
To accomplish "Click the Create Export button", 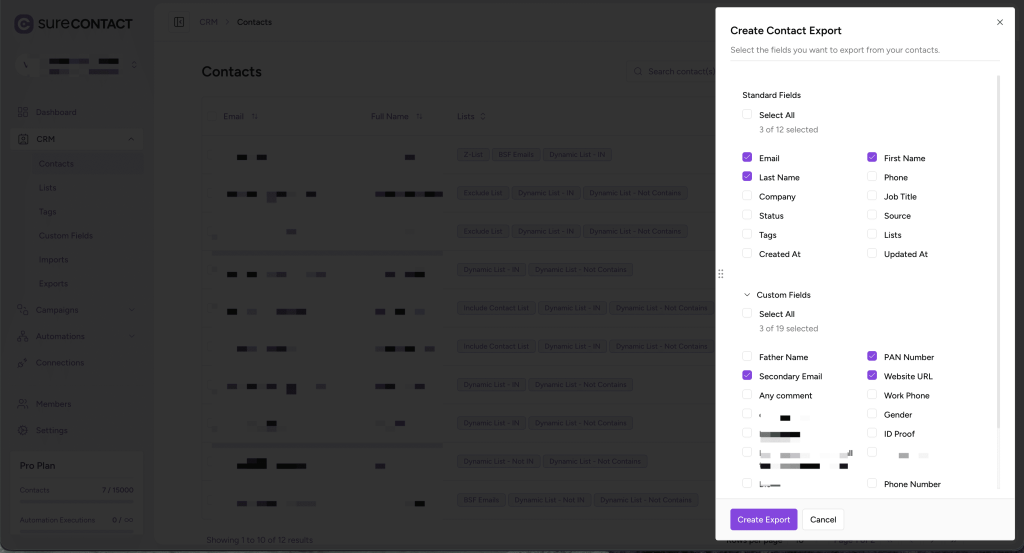I will coord(763,520).
